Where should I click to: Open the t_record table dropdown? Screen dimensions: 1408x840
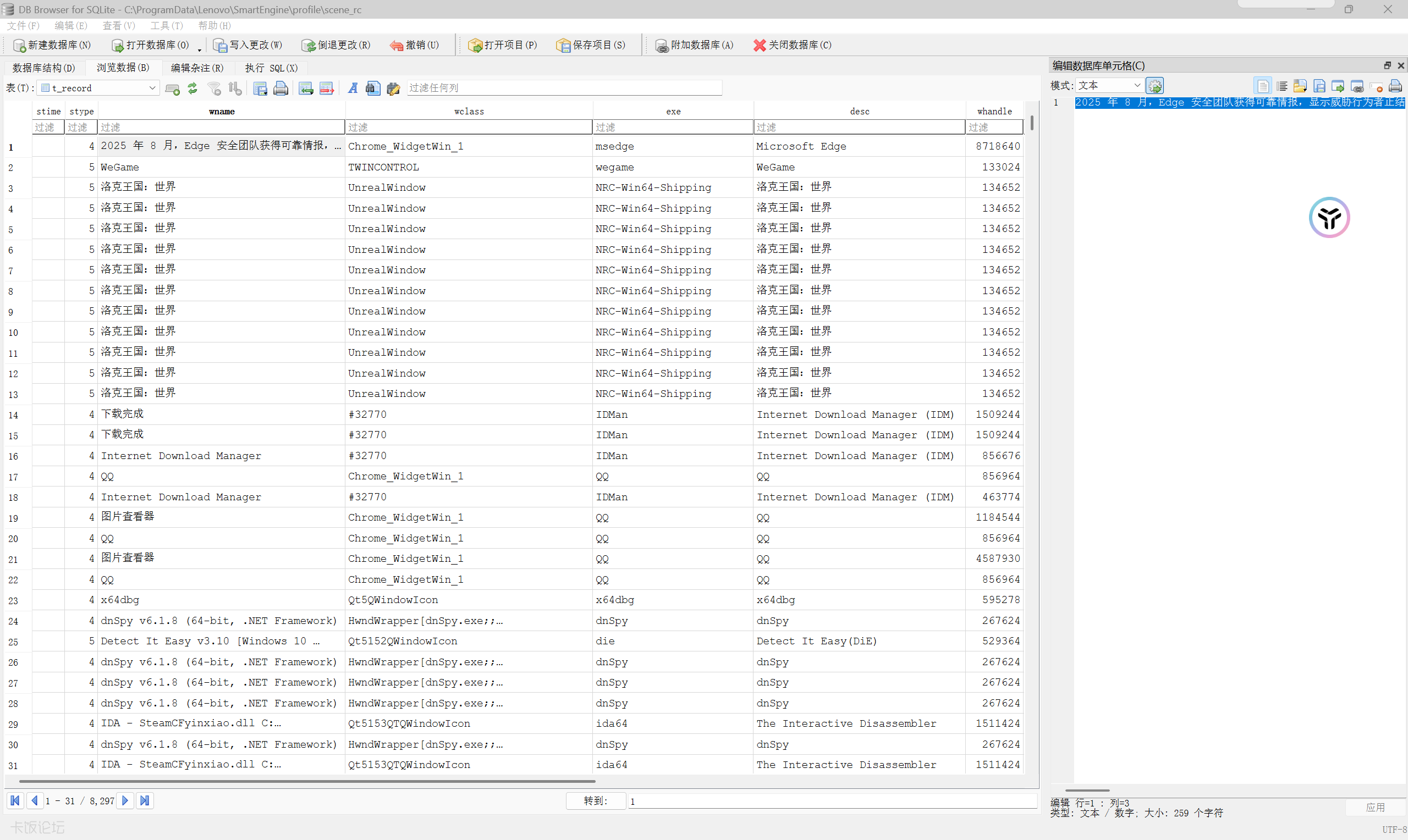[x=98, y=88]
